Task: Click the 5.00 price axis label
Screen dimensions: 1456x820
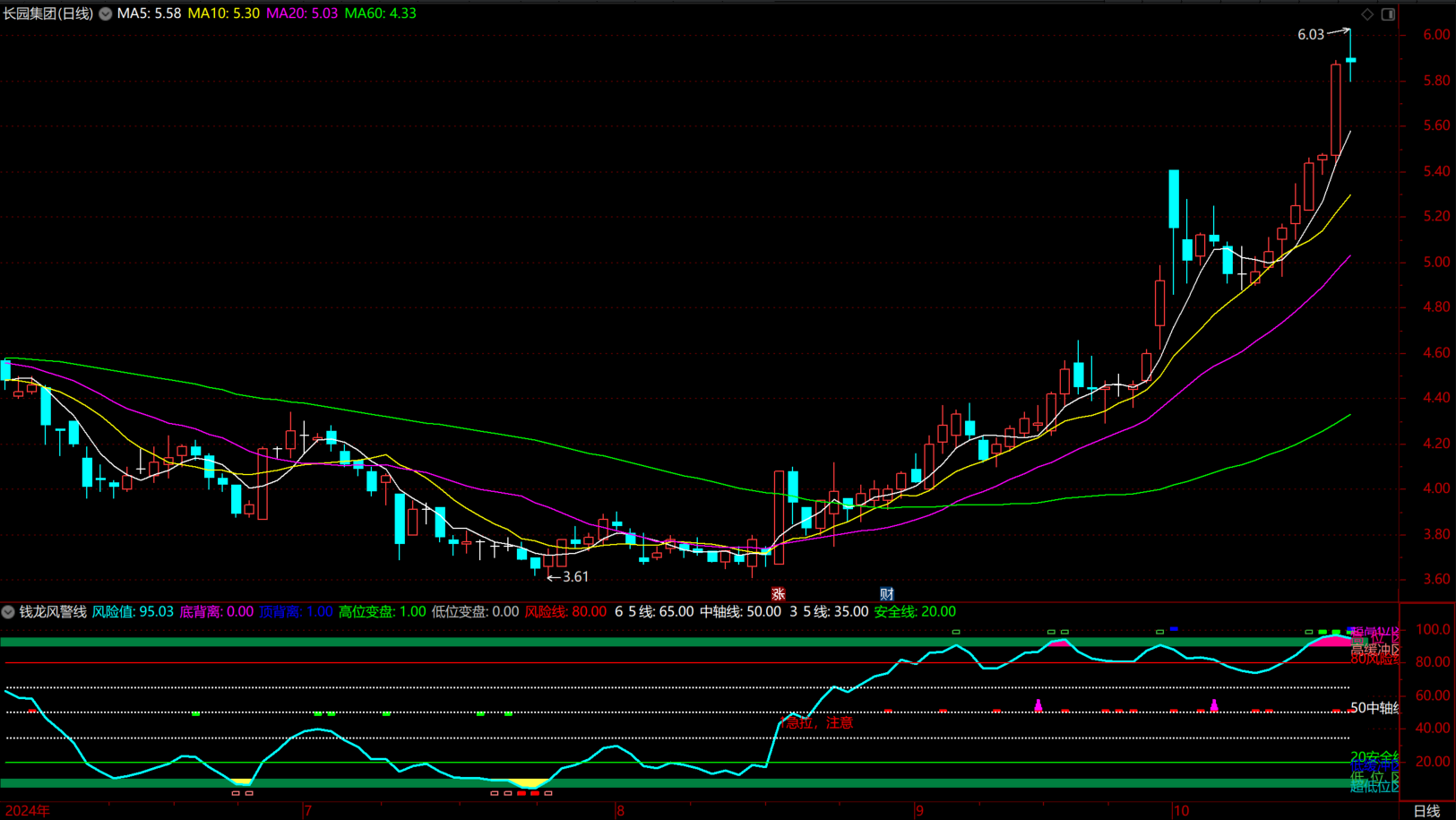Action: (1436, 263)
